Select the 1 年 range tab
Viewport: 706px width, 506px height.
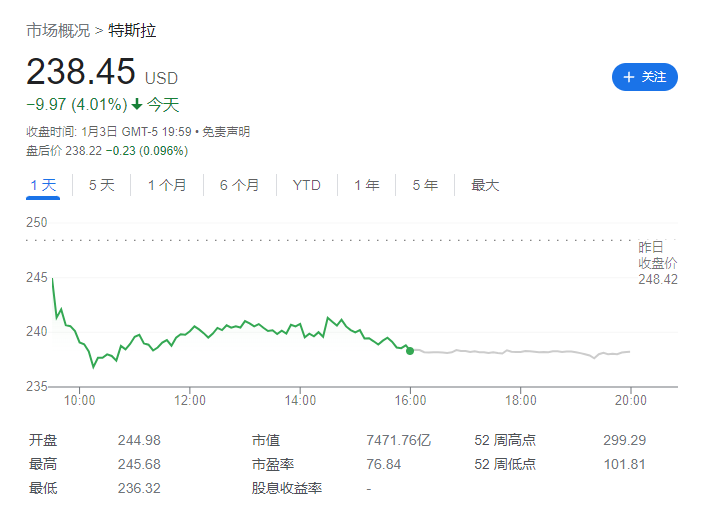(366, 185)
